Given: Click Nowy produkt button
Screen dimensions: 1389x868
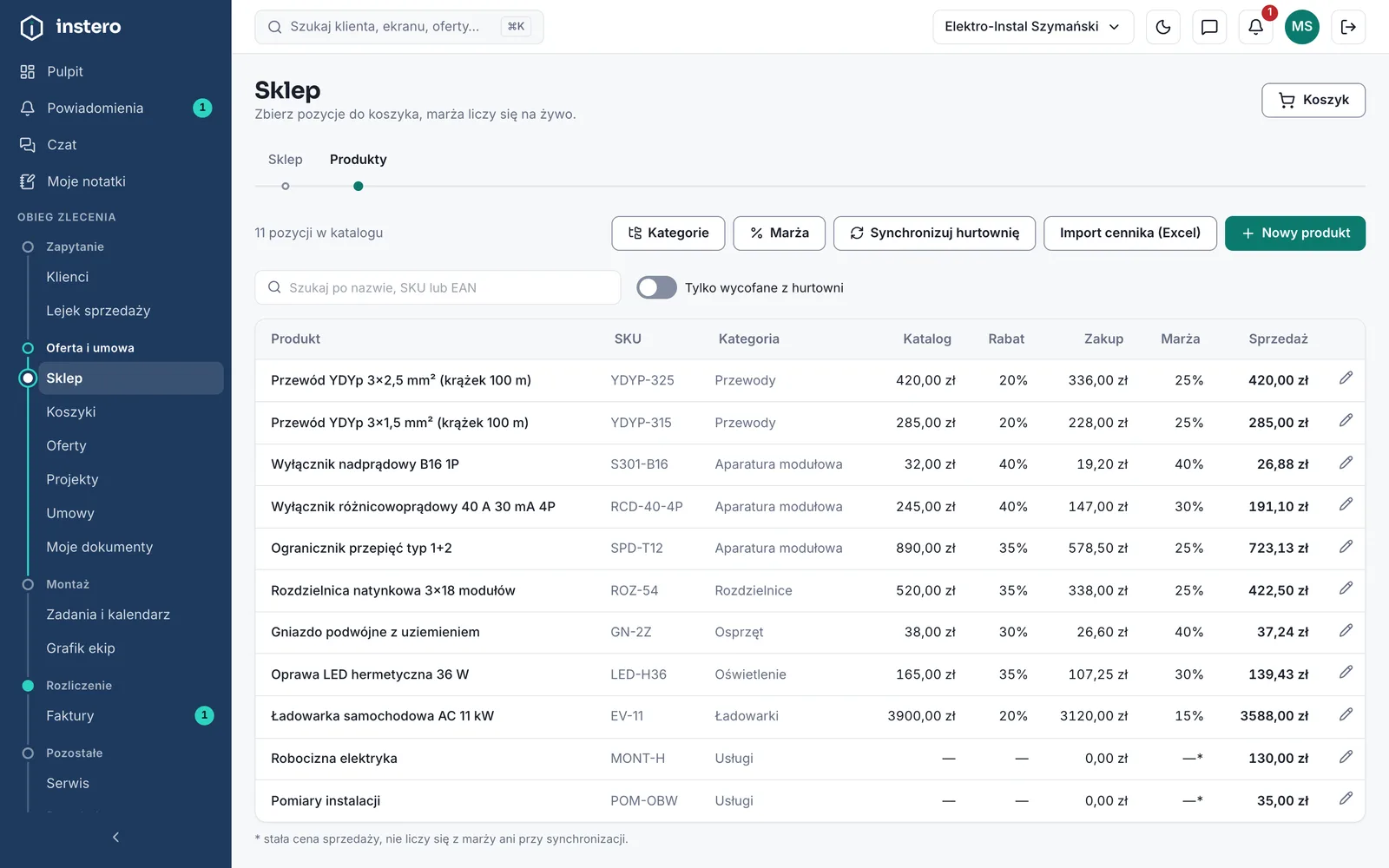Looking at the screenshot, I should pyautogui.click(x=1294, y=233).
